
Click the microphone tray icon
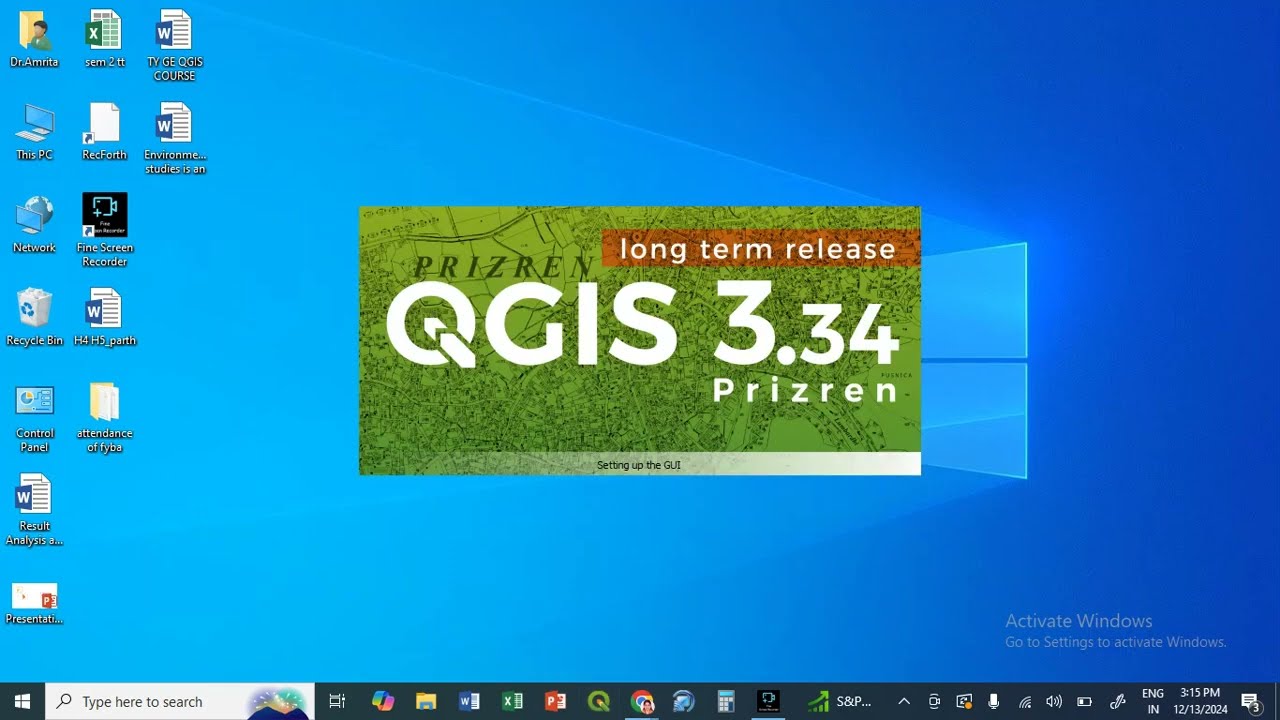tap(993, 701)
